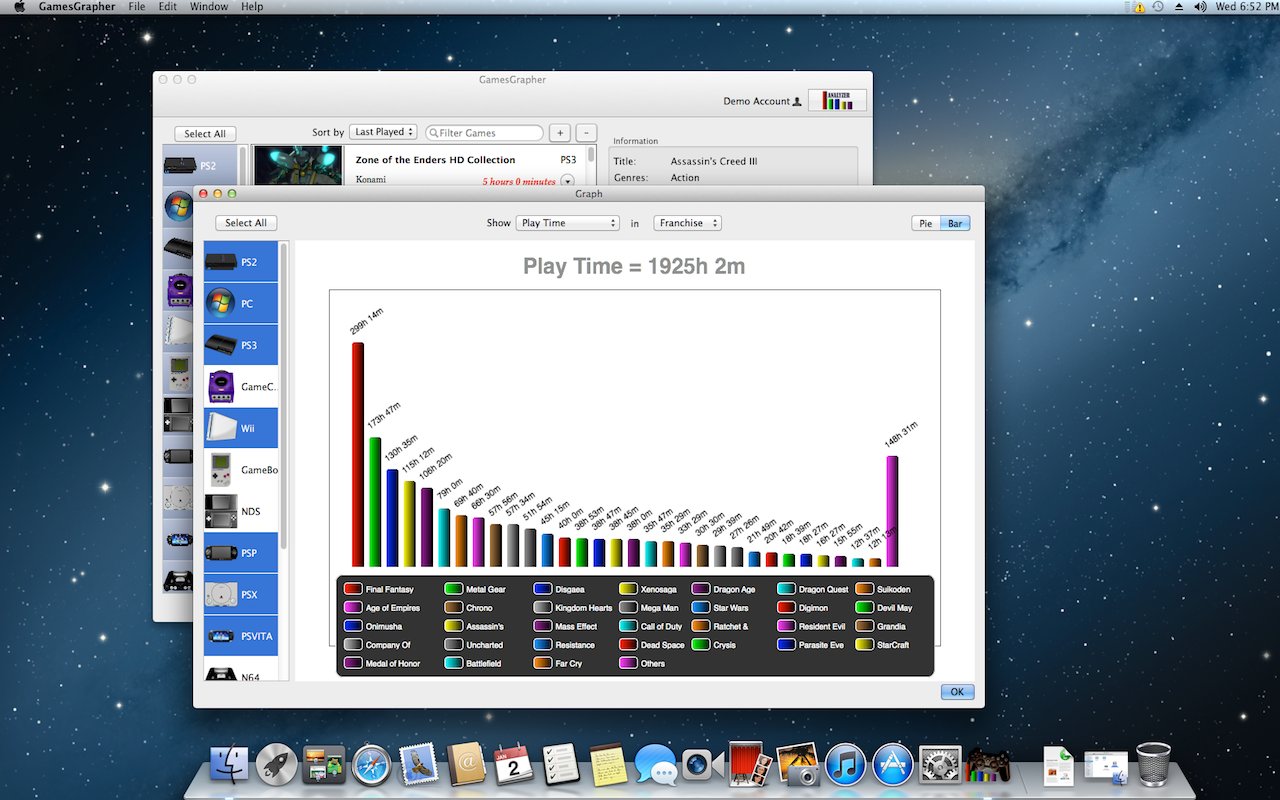Deselect PSVITA platform in Graph window
The width and height of the screenshot is (1280, 800).
(241, 636)
